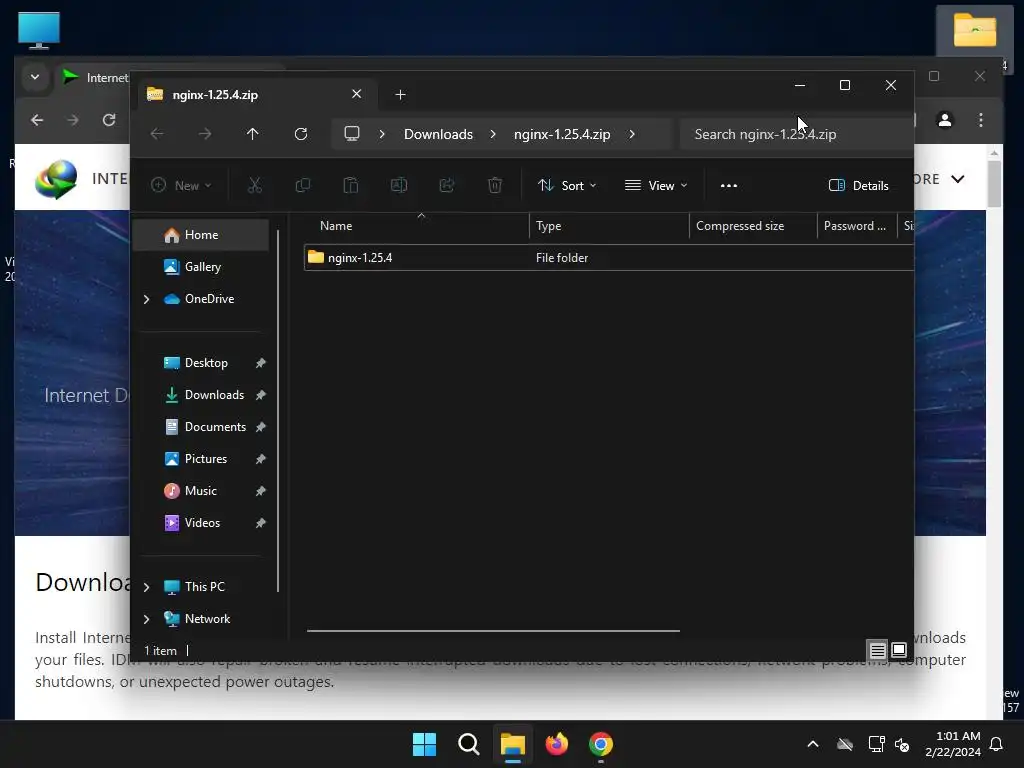Close the nginx-1.25.4.zip tab
The height and width of the screenshot is (768, 1024).
357,94
